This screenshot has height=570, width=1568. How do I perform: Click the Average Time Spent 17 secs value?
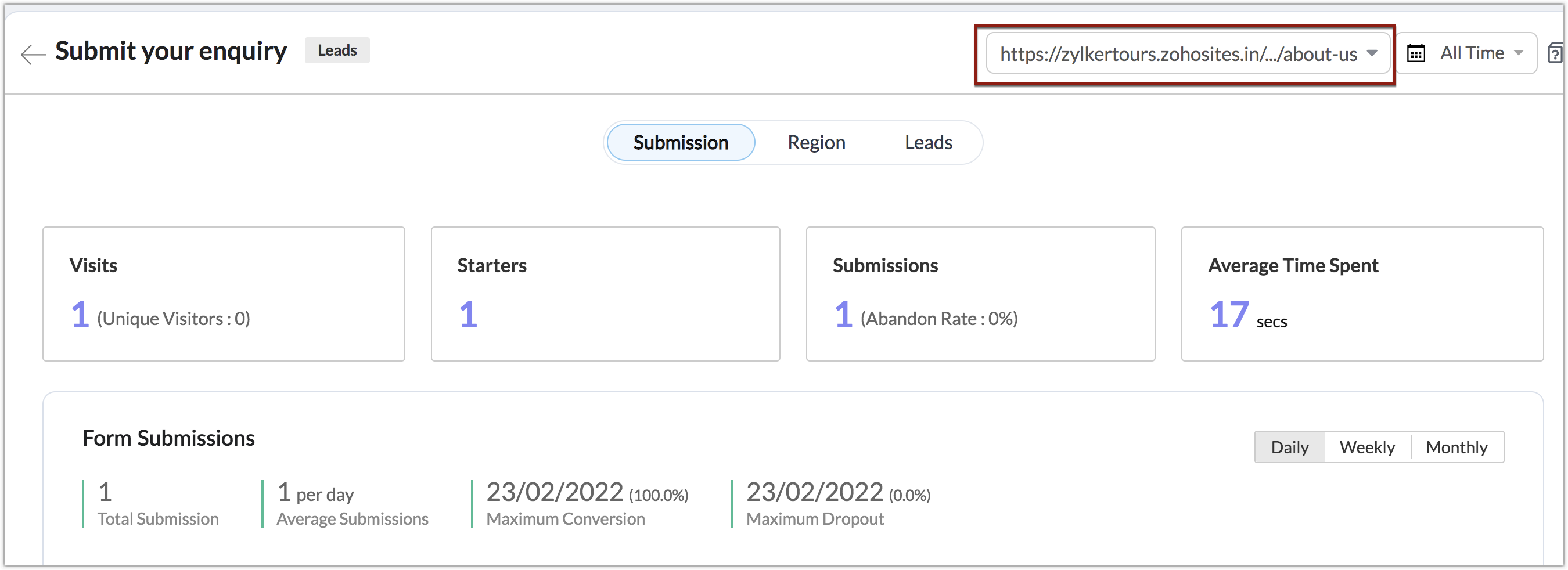point(1229,315)
